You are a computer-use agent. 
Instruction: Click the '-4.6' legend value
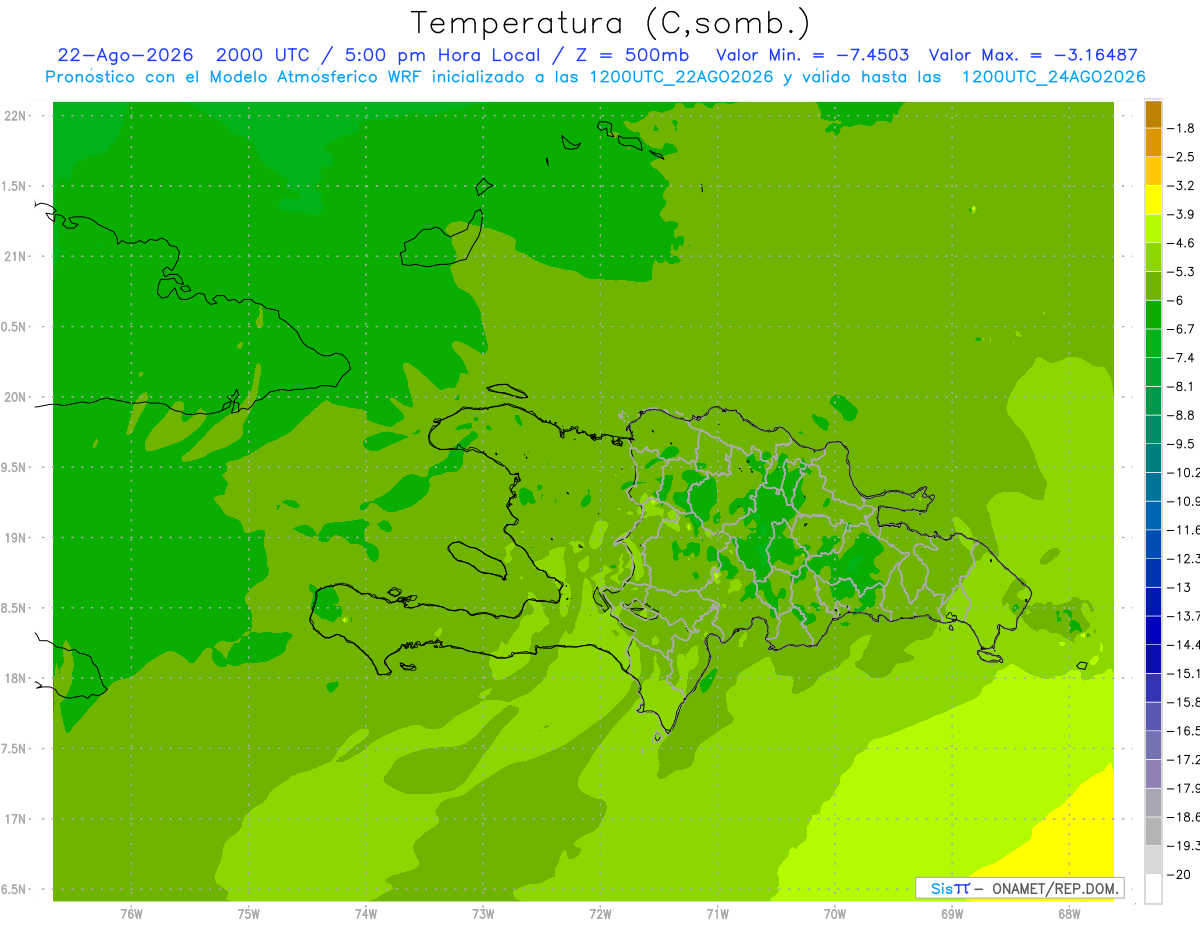[1182, 243]
